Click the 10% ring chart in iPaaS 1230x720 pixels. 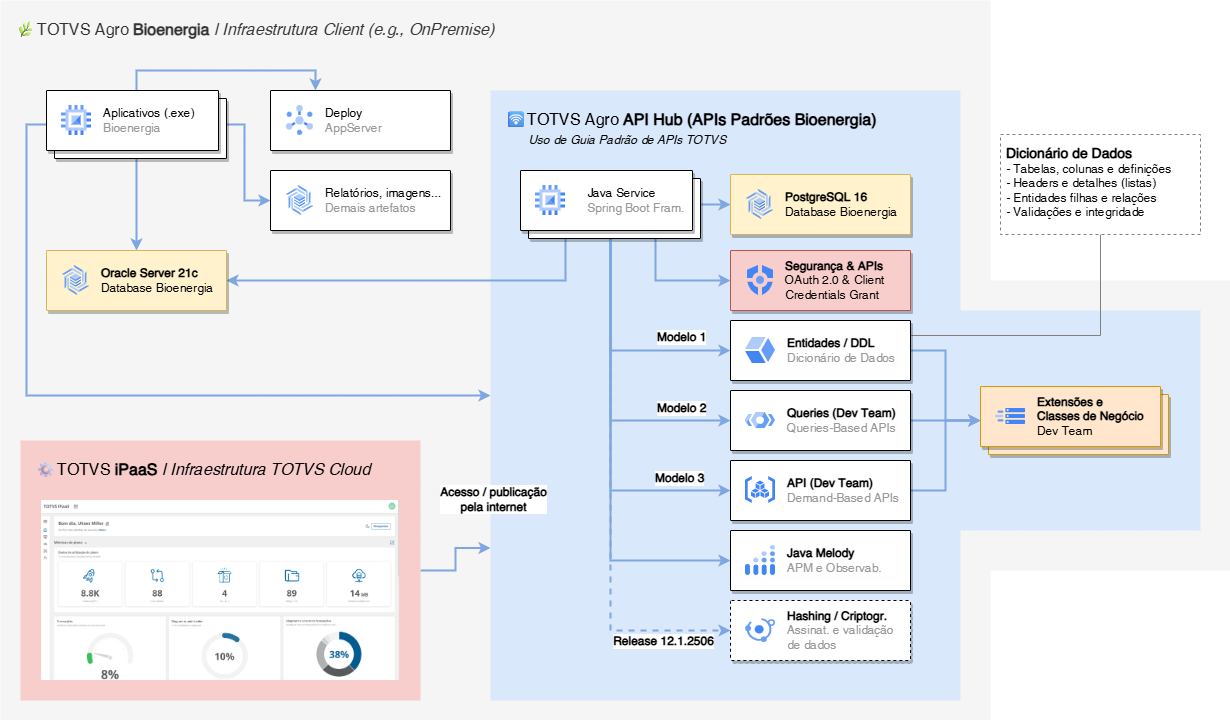tap(224, 656)
